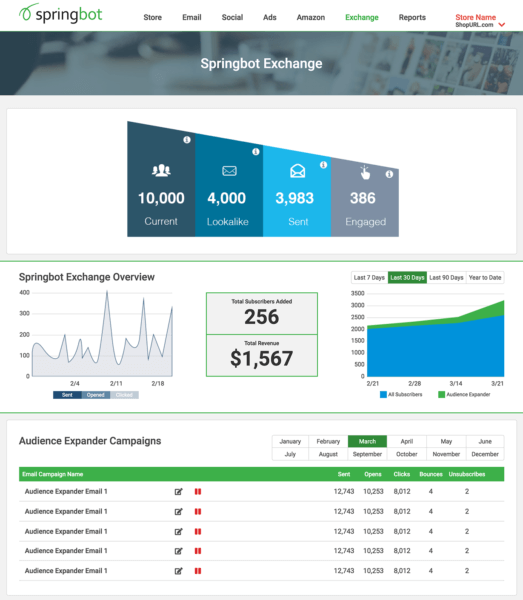Go to the Exchange section
The height and width of the screenshot is (600, 523).
coord(362,17)
